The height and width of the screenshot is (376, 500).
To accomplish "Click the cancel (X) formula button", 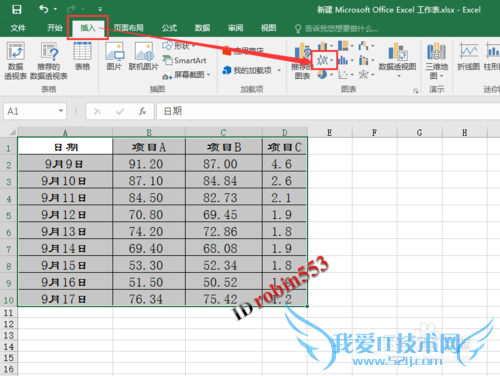I will tap(97, 111).
